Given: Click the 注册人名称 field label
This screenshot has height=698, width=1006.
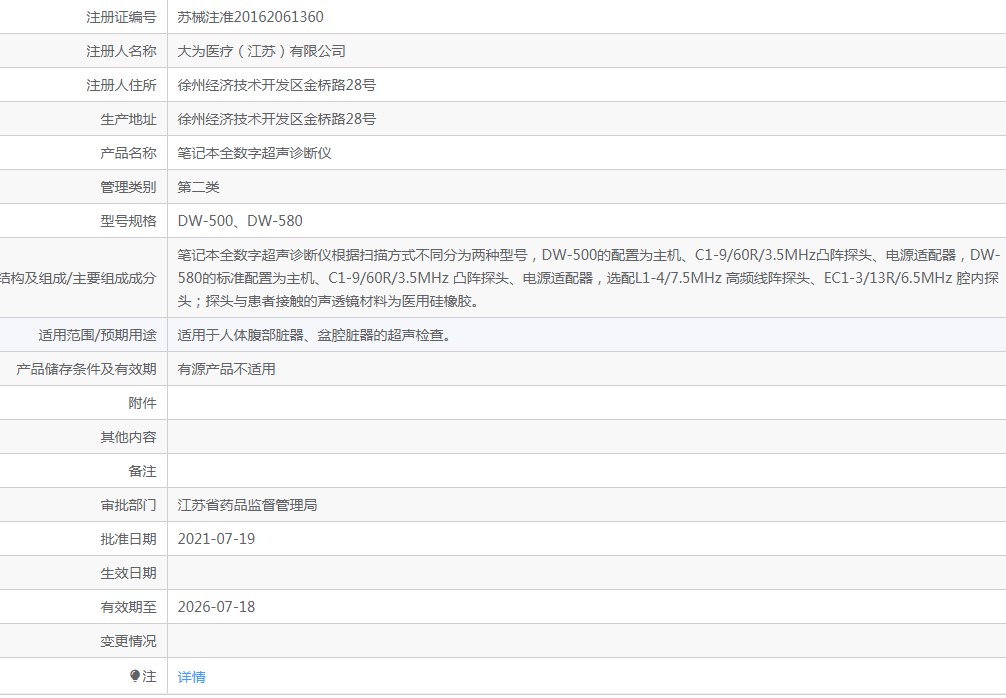Looking at the screenshot, I should 121,51.
